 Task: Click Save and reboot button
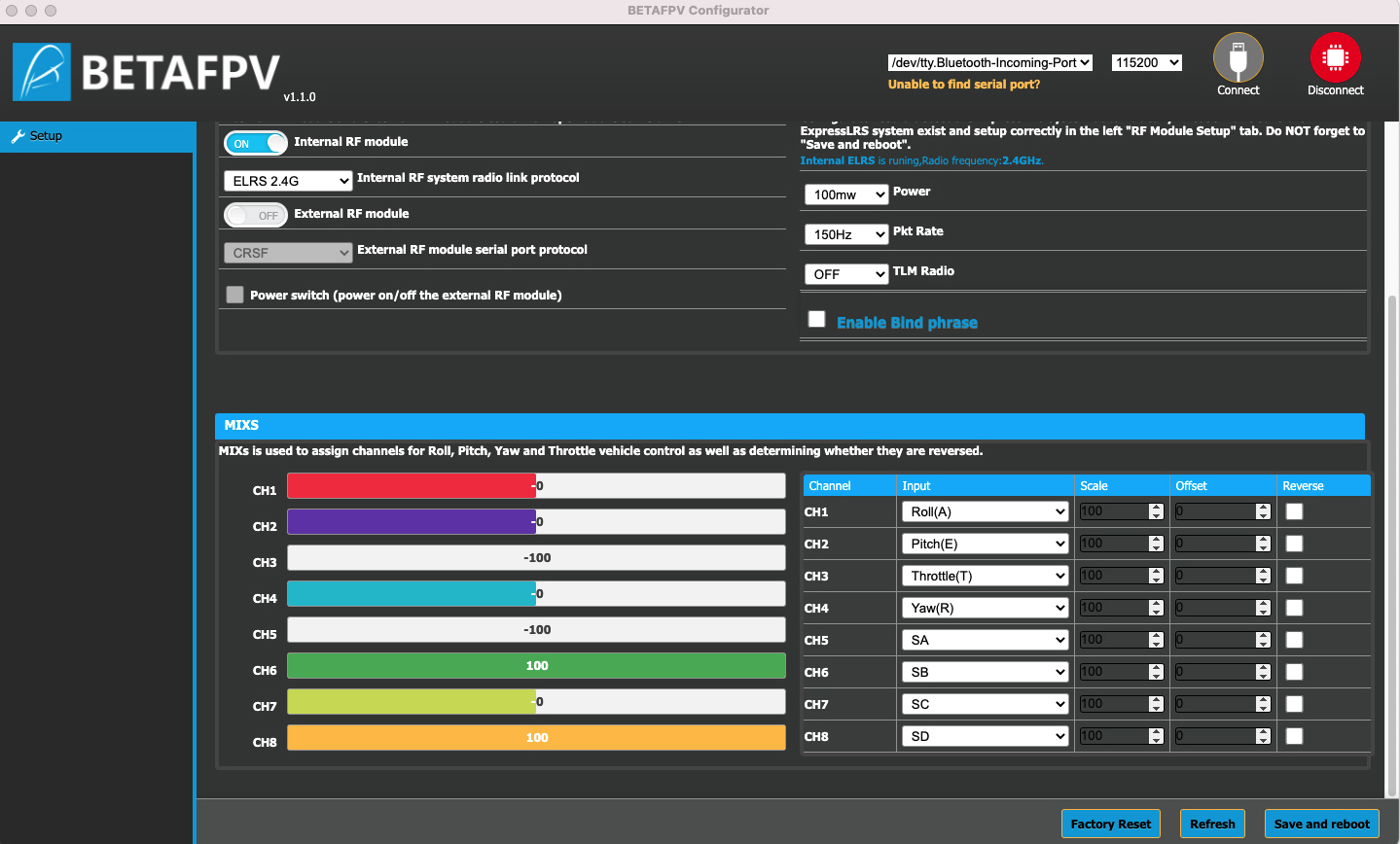(1321, 824)
